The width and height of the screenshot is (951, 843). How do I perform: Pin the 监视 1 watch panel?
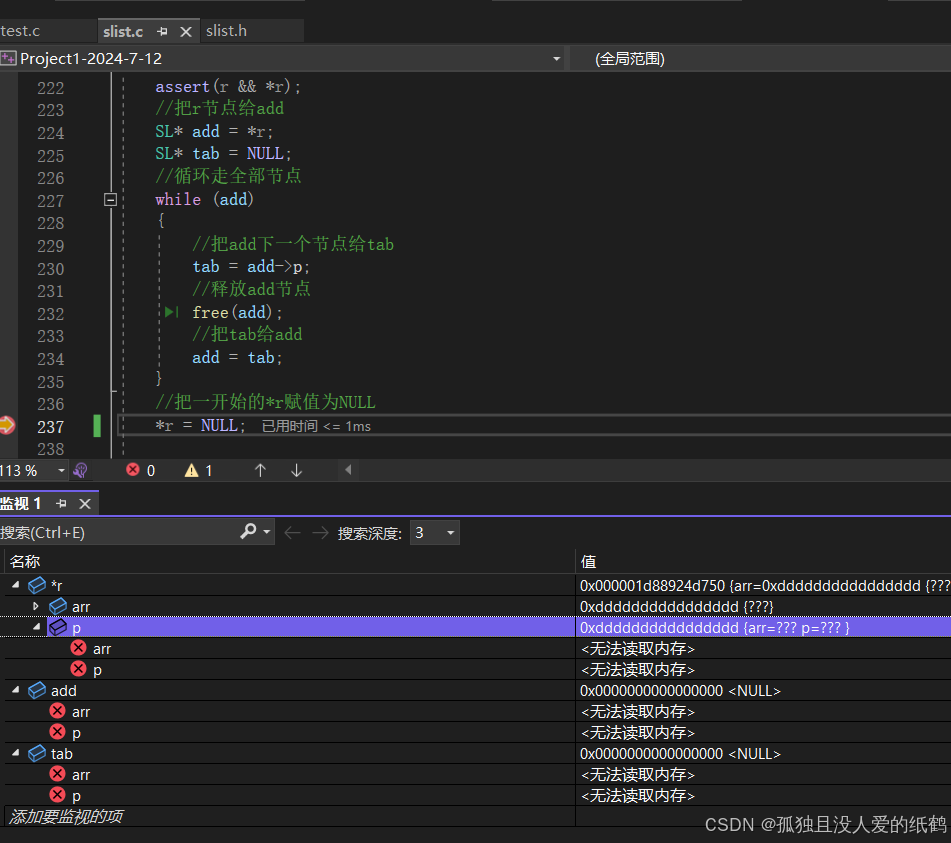pyautogui.click(x=61, y=503)
